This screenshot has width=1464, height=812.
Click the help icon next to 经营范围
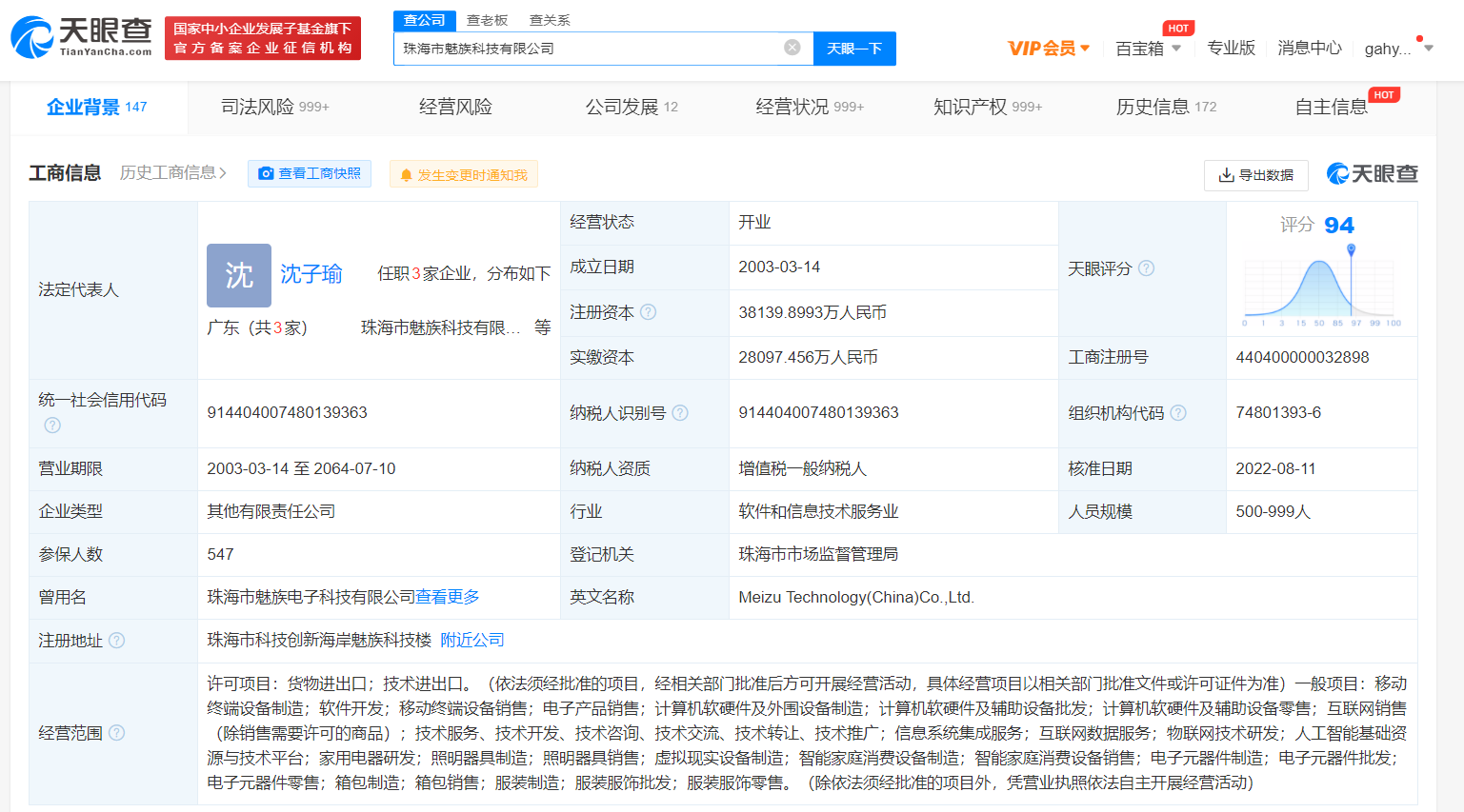117,733
